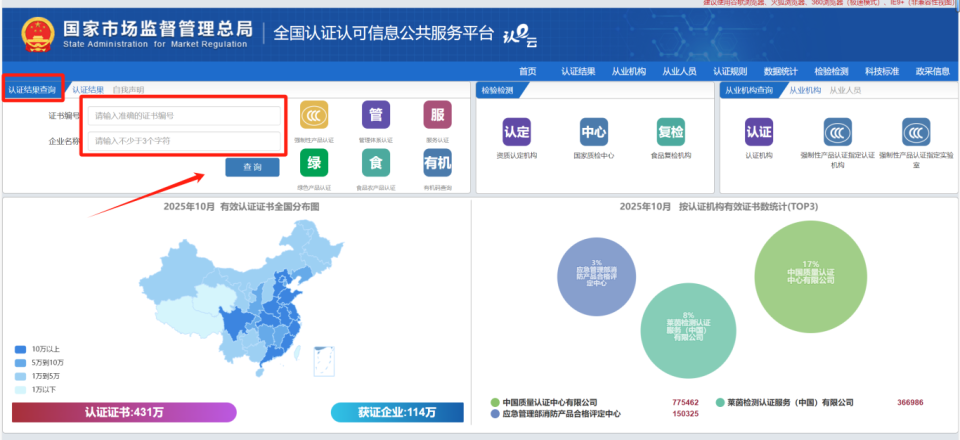The image size is (960, 440).
Task: Toggle 5万到10万 legend swatch
Action: click(x=20, y=363)
